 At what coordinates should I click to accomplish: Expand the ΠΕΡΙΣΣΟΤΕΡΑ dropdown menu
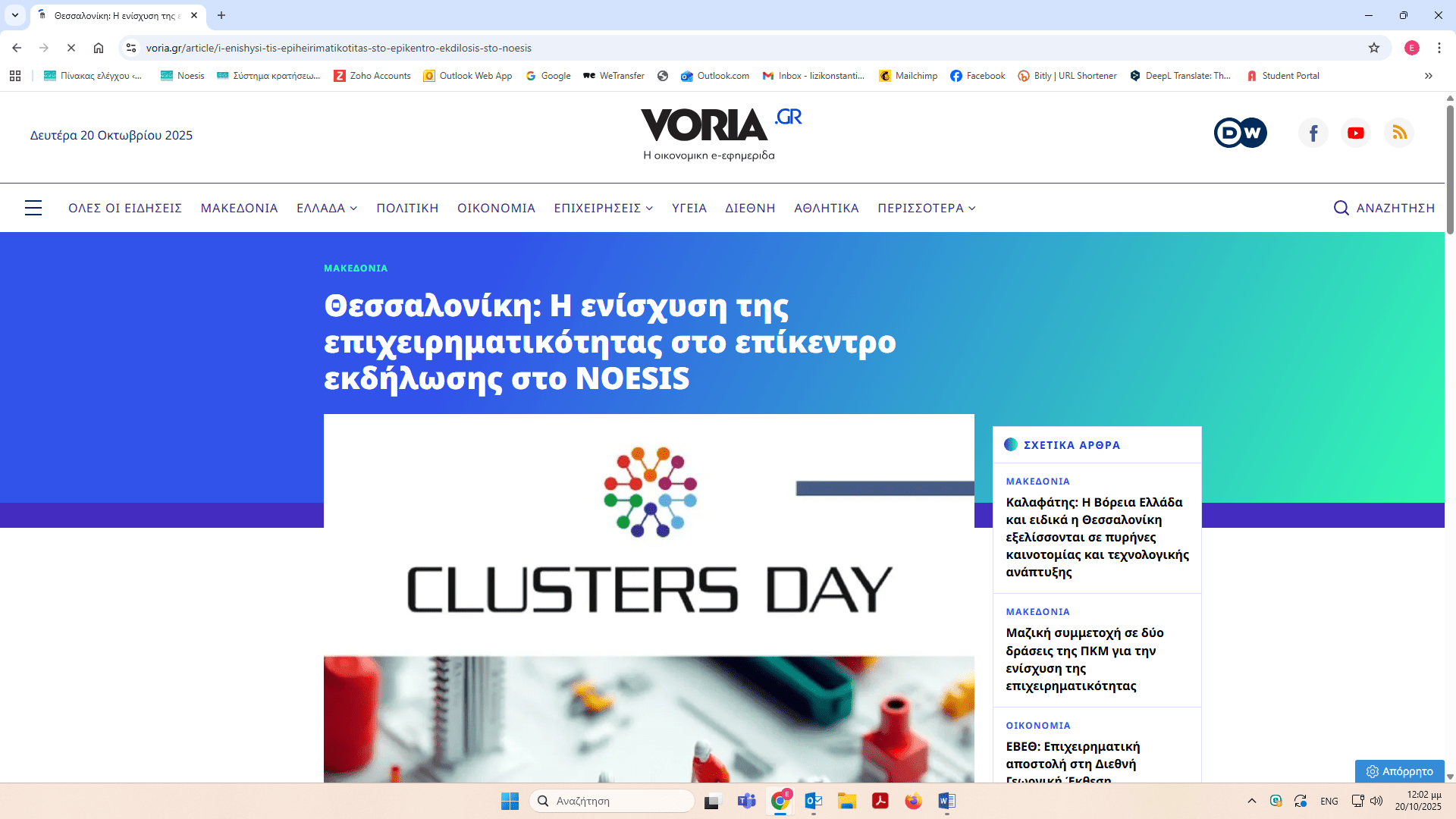926,208
